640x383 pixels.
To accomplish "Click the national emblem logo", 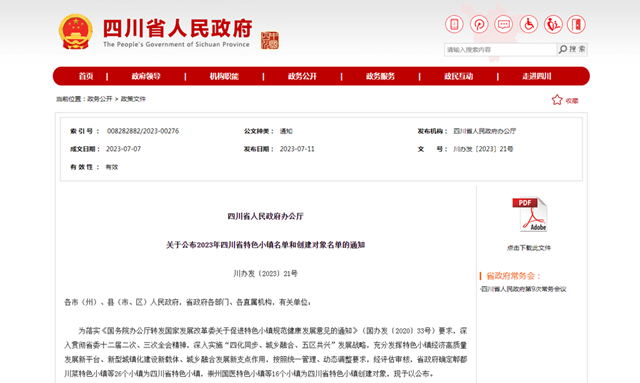I will click(76, 32).
